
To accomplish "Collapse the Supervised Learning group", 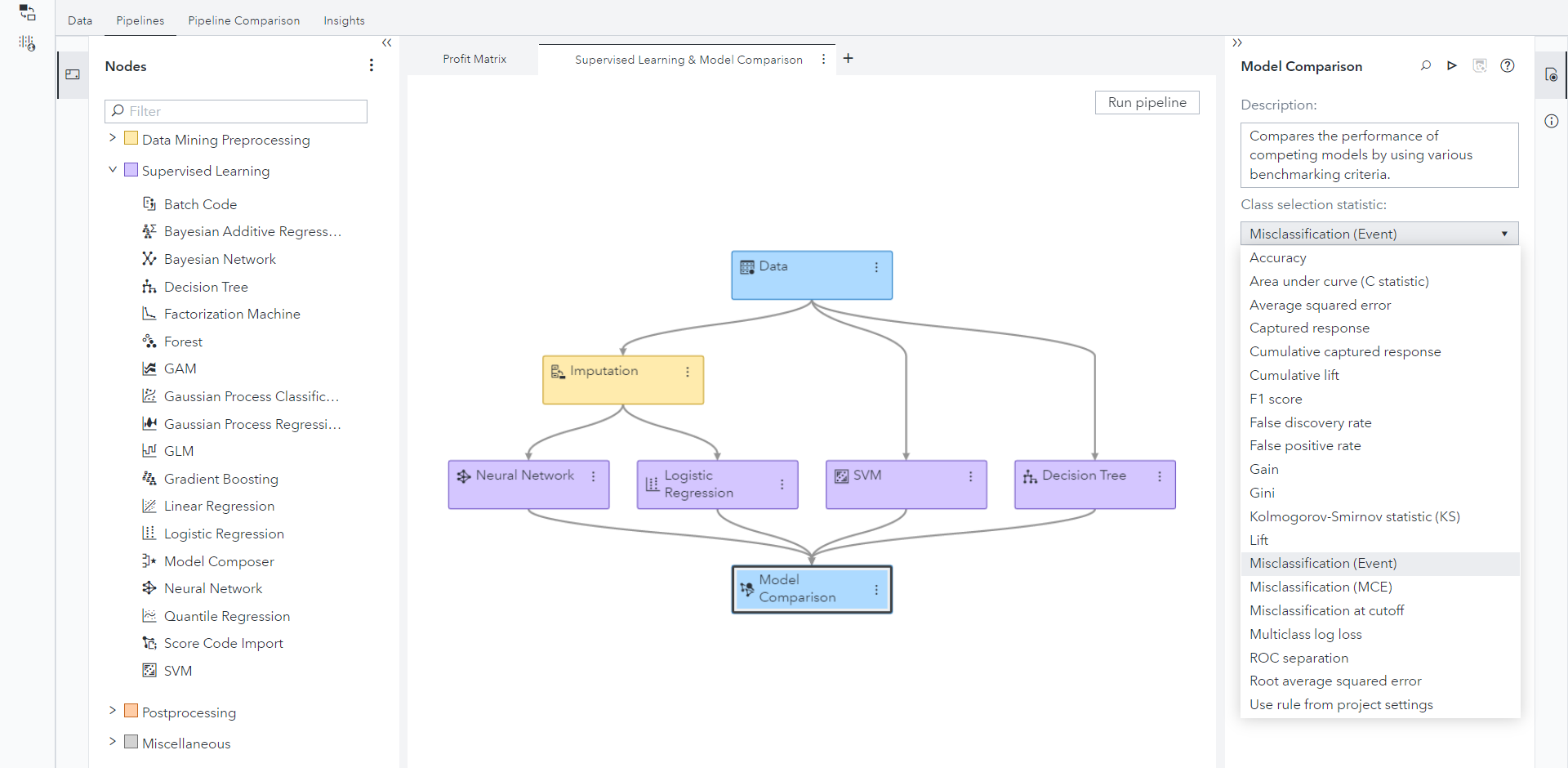I will coord(112,170).
